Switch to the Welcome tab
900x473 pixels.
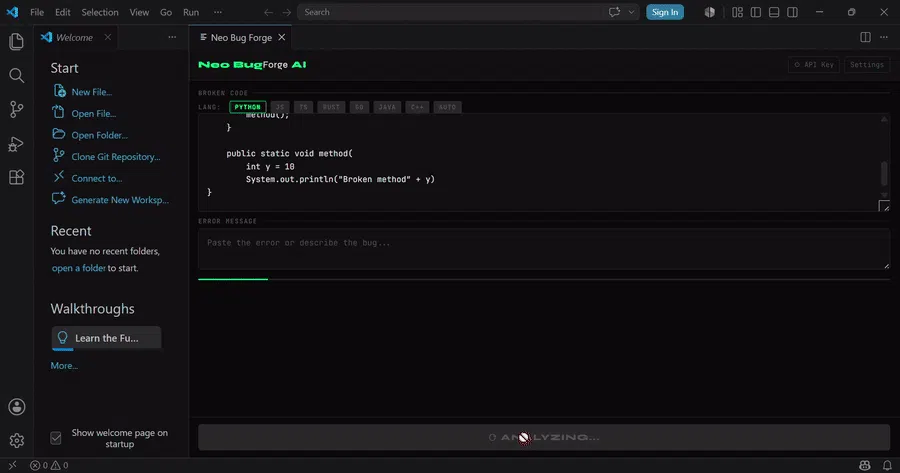pyautogui.click(x=75, y=37)
